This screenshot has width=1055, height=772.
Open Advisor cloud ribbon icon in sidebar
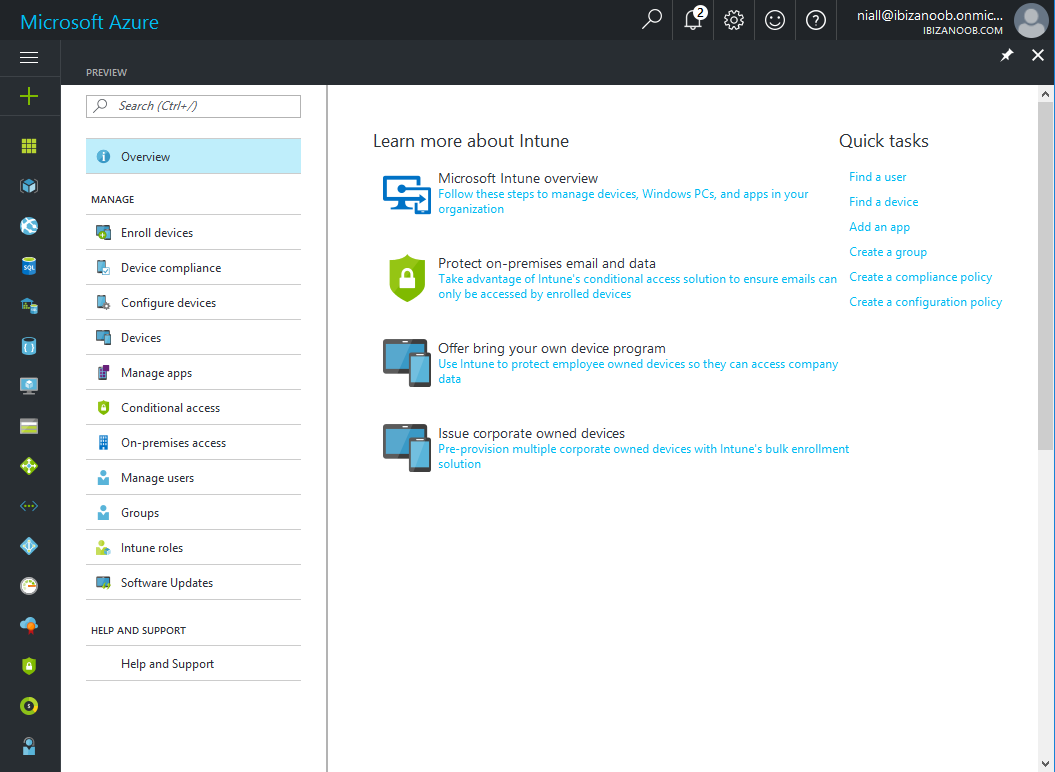[x=29, y=626]
